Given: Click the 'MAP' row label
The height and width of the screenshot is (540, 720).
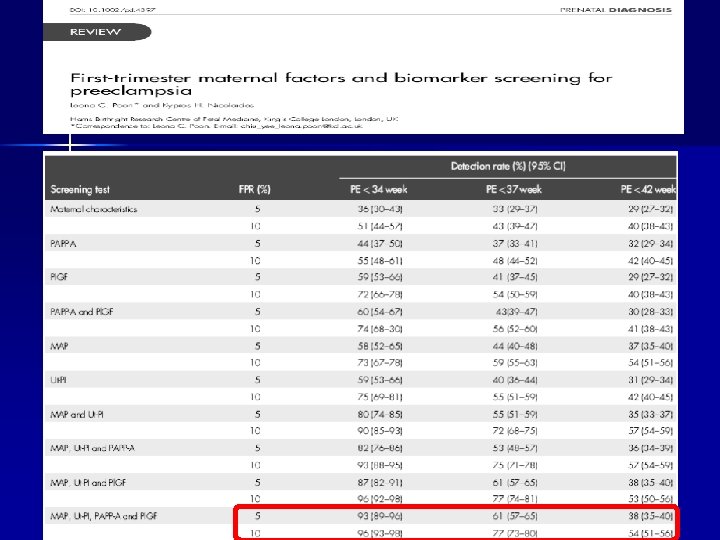Looking at the screenshot, I should [59, 346].
